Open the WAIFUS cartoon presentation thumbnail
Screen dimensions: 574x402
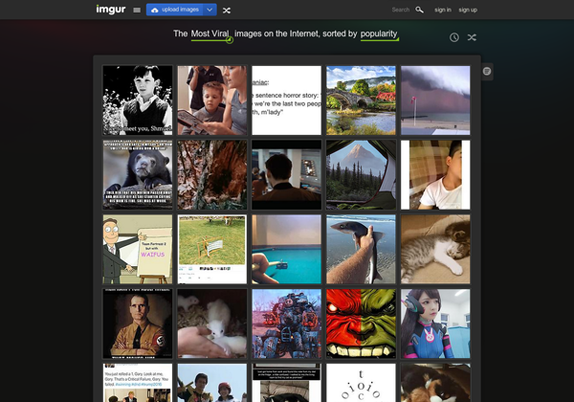click(137, 249)
